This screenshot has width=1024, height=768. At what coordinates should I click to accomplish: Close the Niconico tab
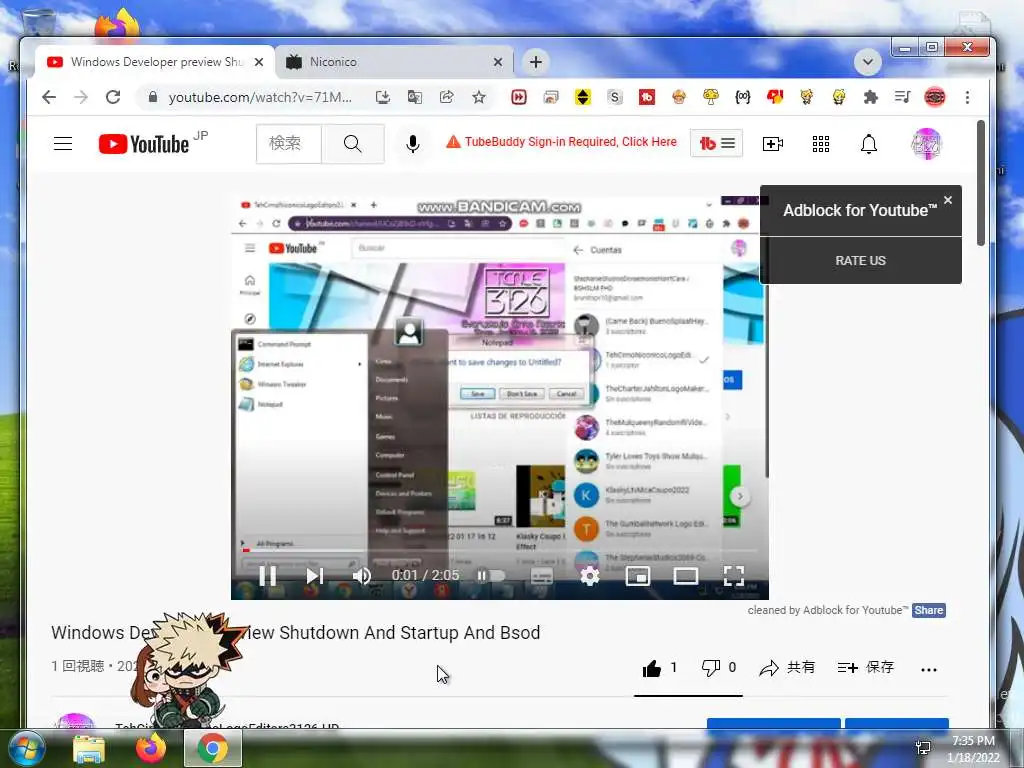pos(498,62)
